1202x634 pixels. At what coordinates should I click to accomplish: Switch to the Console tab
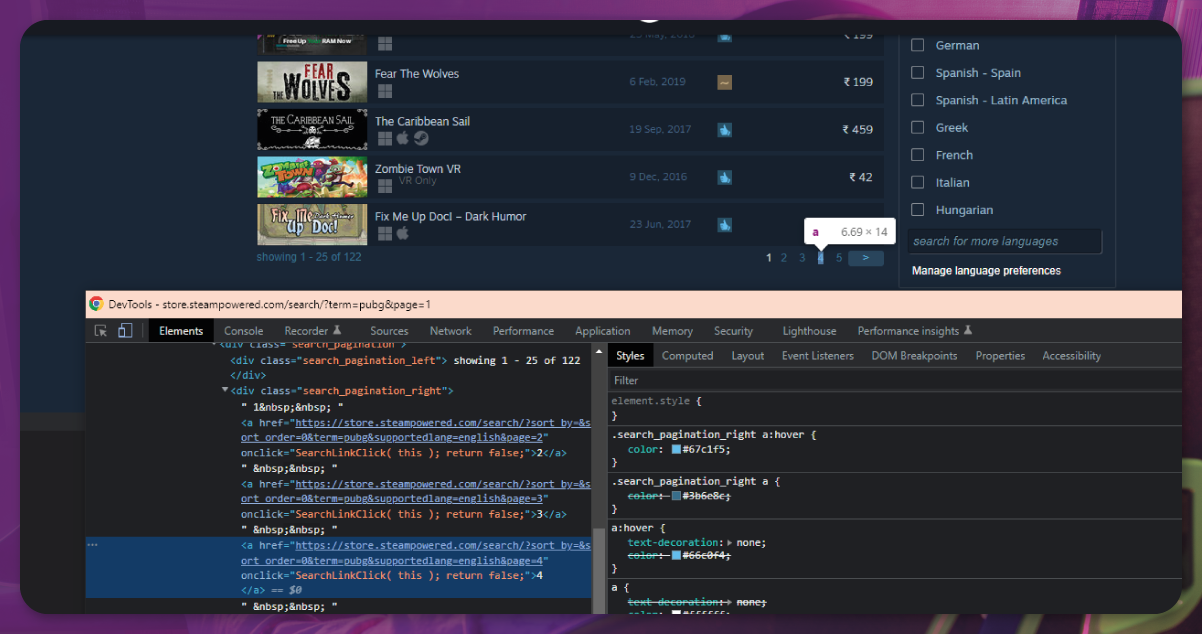click(244, 331)
